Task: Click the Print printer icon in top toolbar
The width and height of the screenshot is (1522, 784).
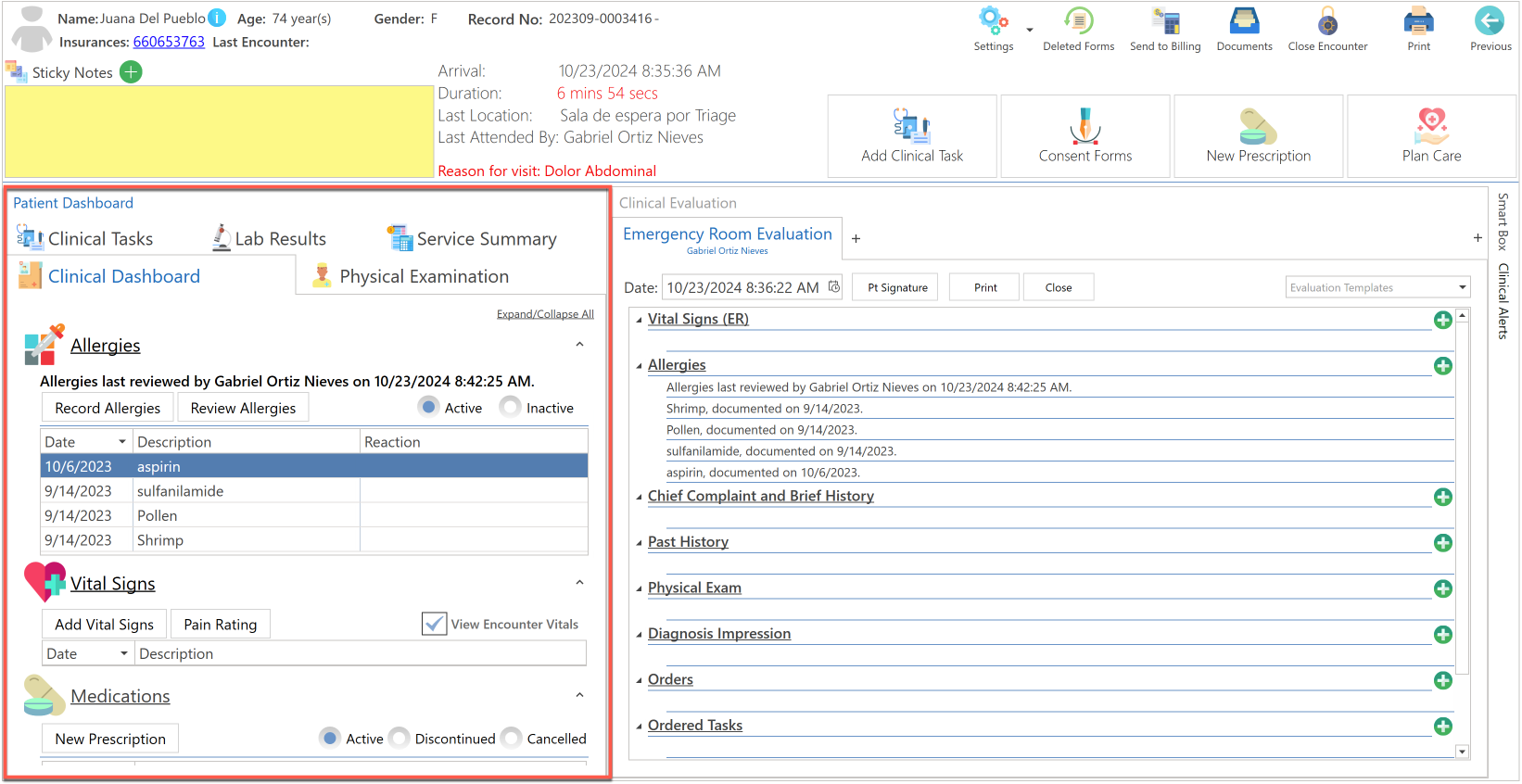Action: 1418,20
